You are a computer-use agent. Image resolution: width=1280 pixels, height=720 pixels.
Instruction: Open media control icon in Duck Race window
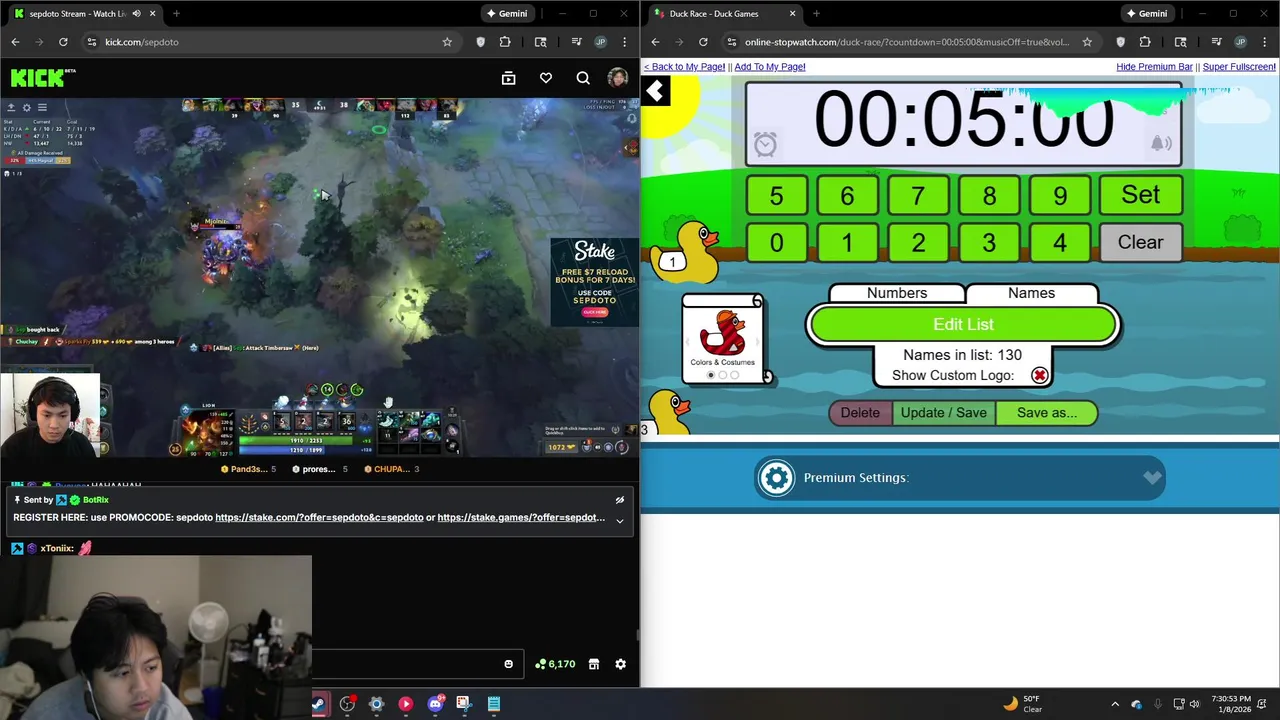(x=1216, y=42)
